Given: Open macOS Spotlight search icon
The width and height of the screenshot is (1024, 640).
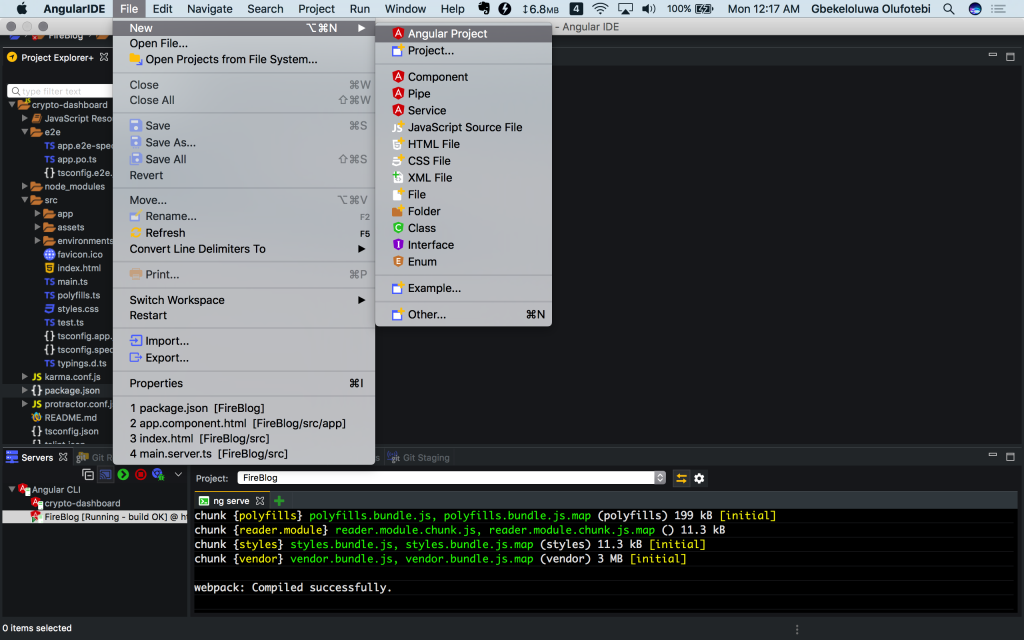Looking at the screenshot, I should [948, 8].
